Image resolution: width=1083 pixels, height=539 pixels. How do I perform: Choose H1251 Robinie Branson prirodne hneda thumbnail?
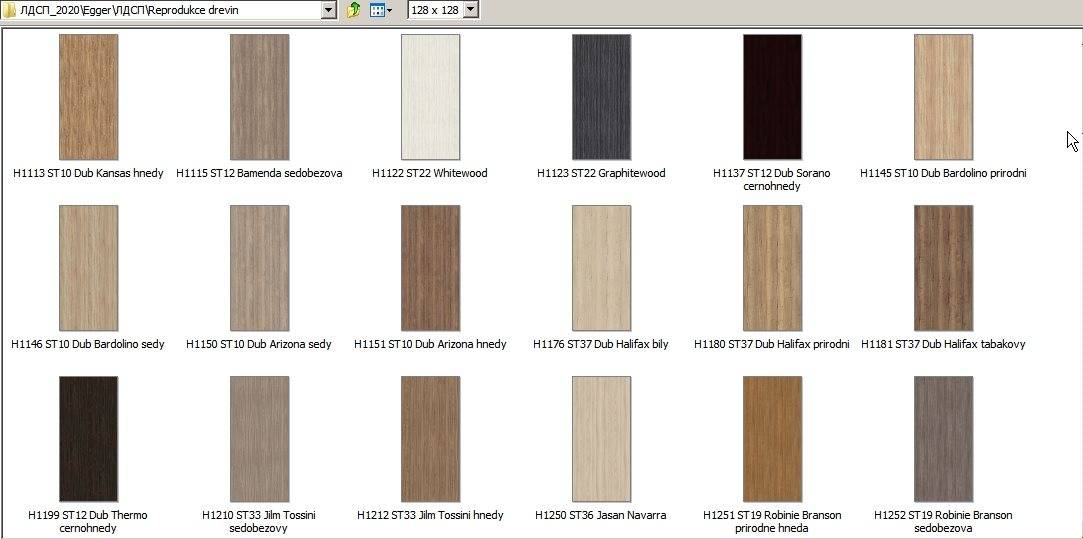(772, 439)
